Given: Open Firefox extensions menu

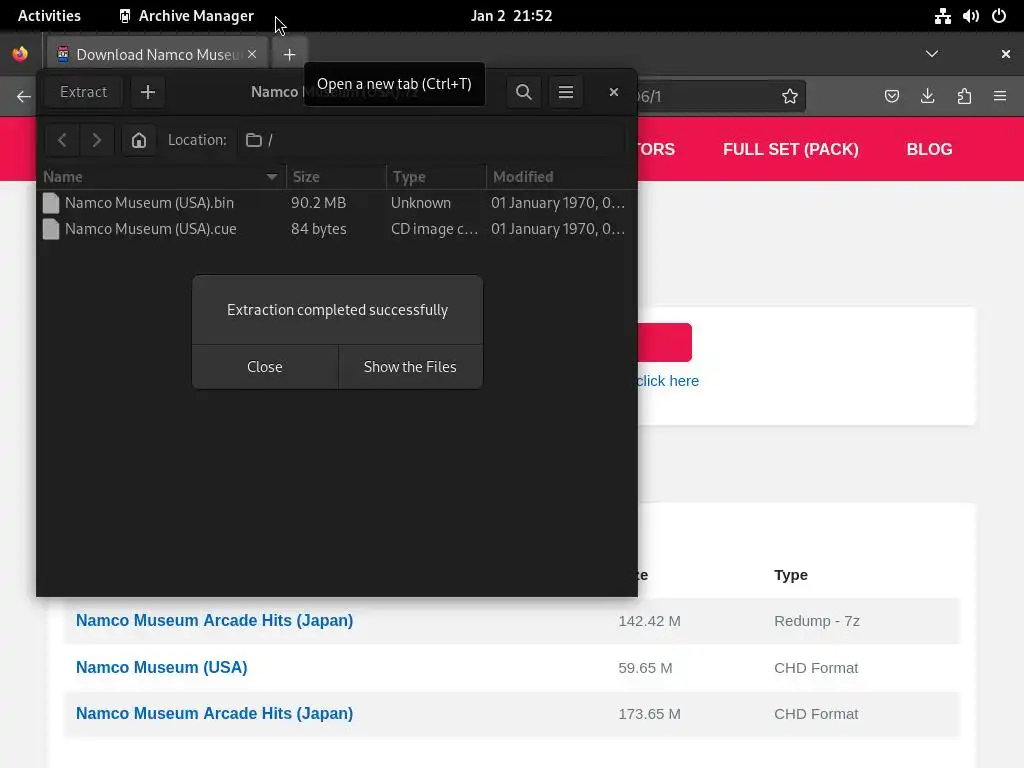Looking at the screenshot, I should point(964,97).
